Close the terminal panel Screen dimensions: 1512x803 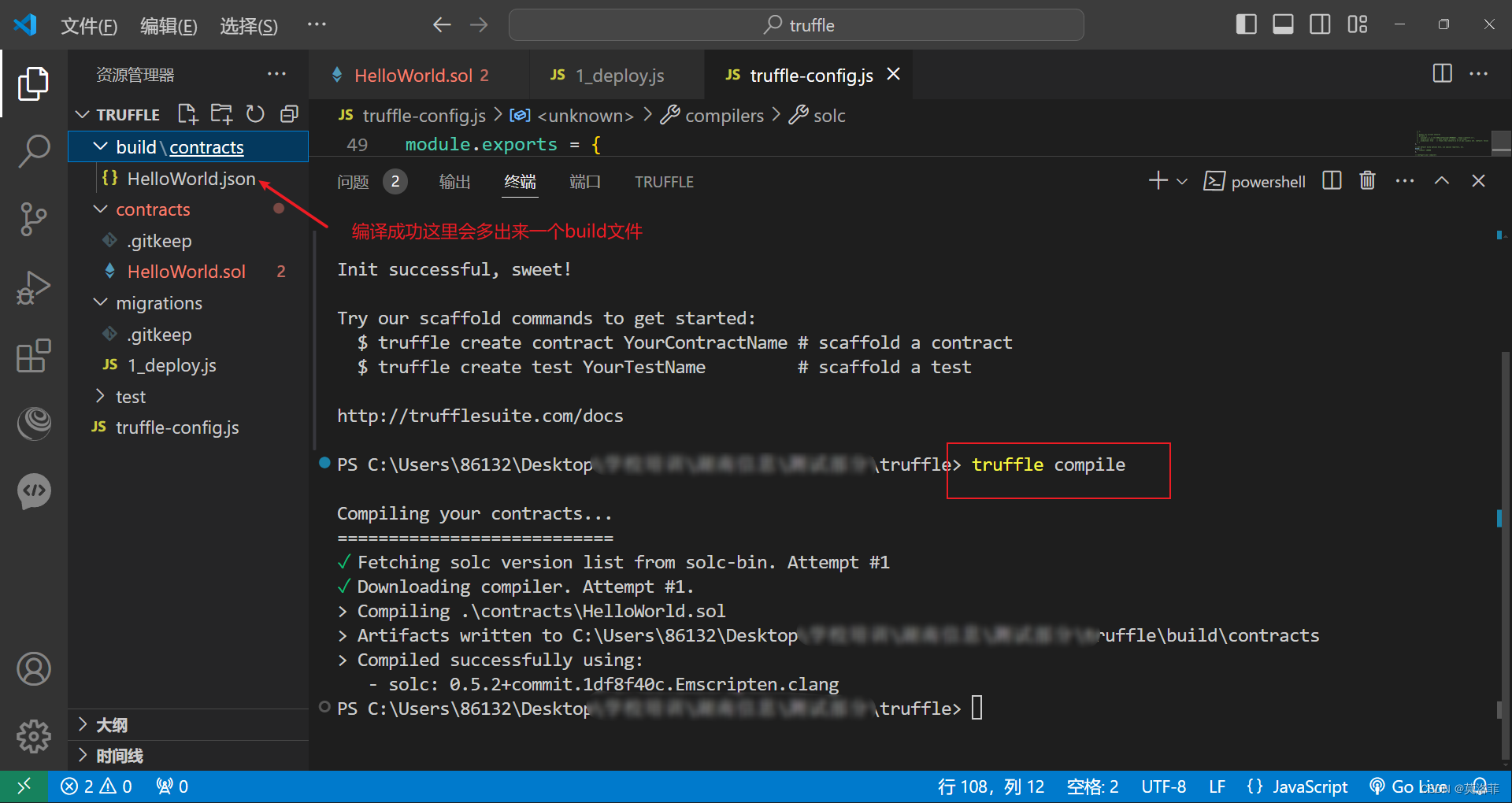click(x=1478, y=181)
